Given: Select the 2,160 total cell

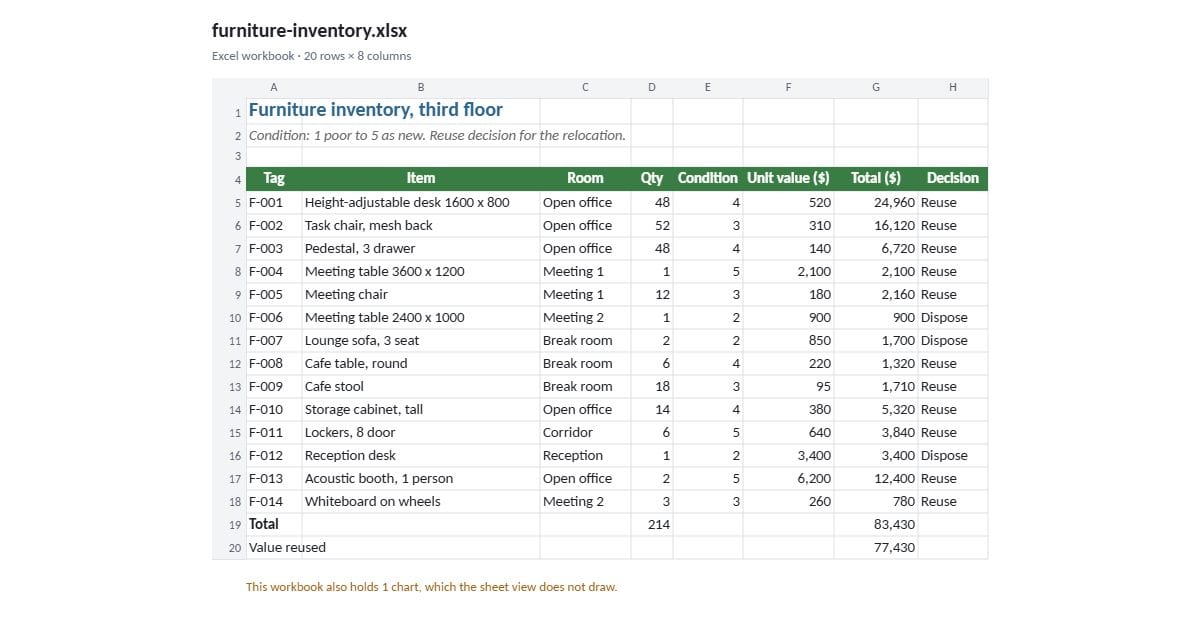Looking at the screenshot, I should (x=876, y=294).
